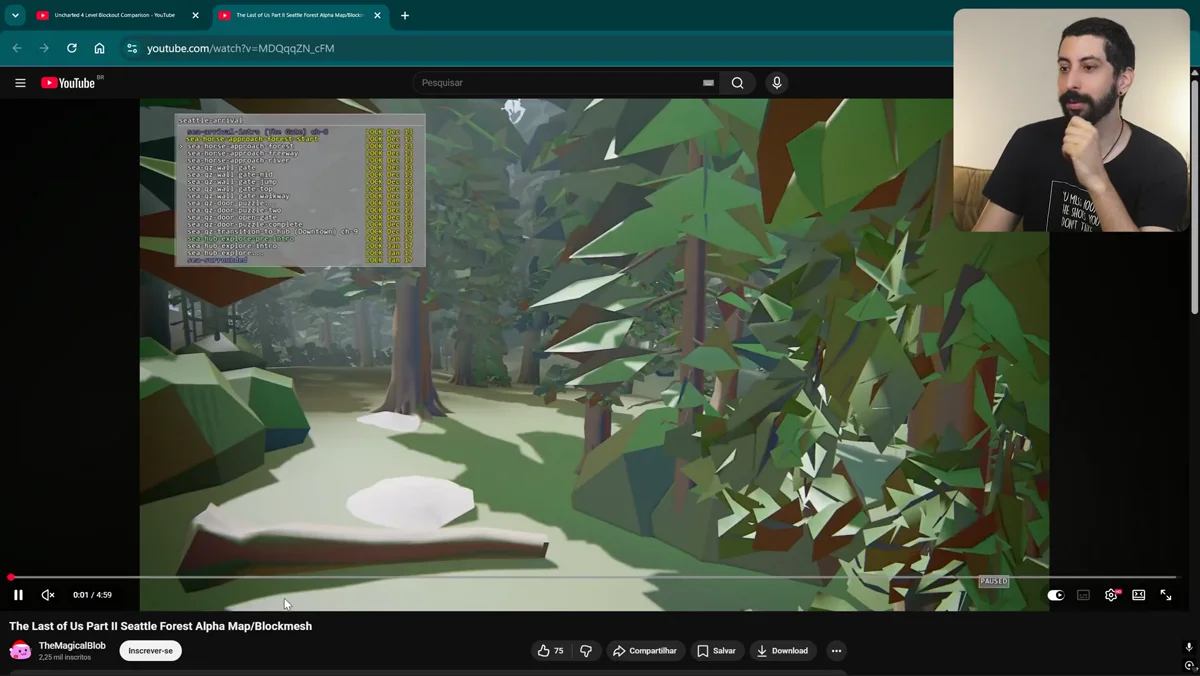Open the more actions three-dot menu
Image resolution: width=1200 pixels, height=676 pixels.
(836, 651)
